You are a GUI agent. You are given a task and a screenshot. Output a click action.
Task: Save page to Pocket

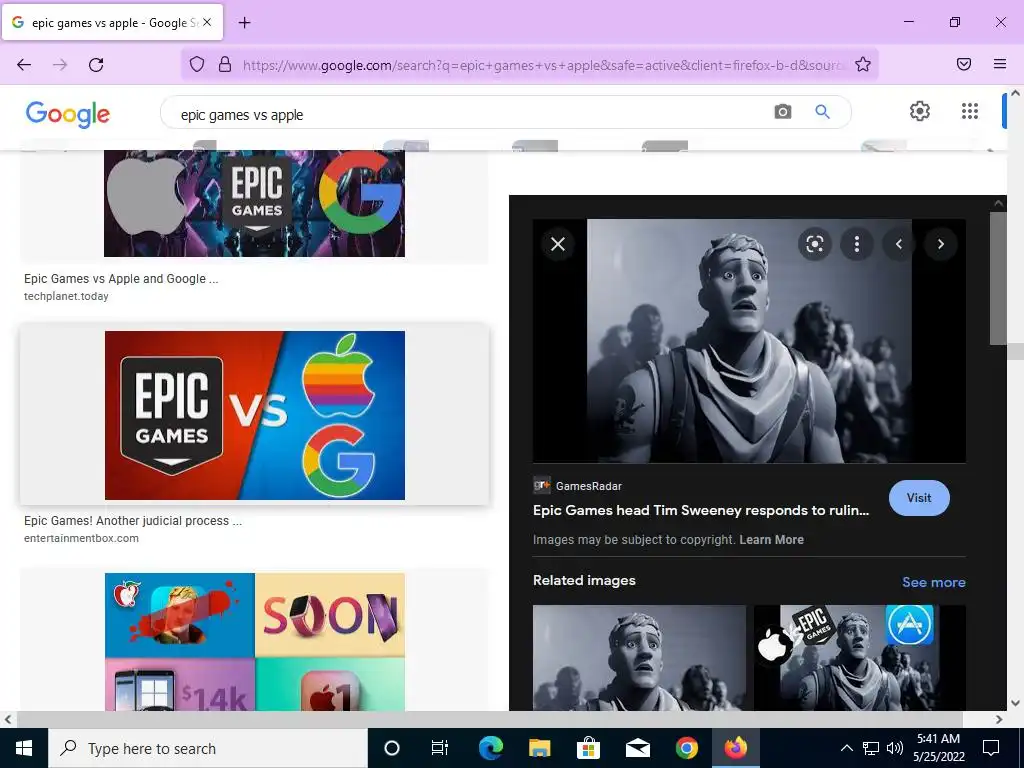(x=964, y=64)
